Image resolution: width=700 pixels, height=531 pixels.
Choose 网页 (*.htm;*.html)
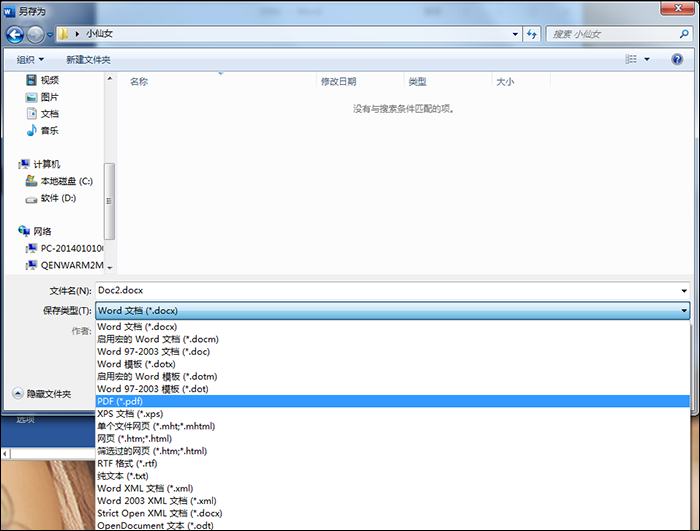[392, 439]
